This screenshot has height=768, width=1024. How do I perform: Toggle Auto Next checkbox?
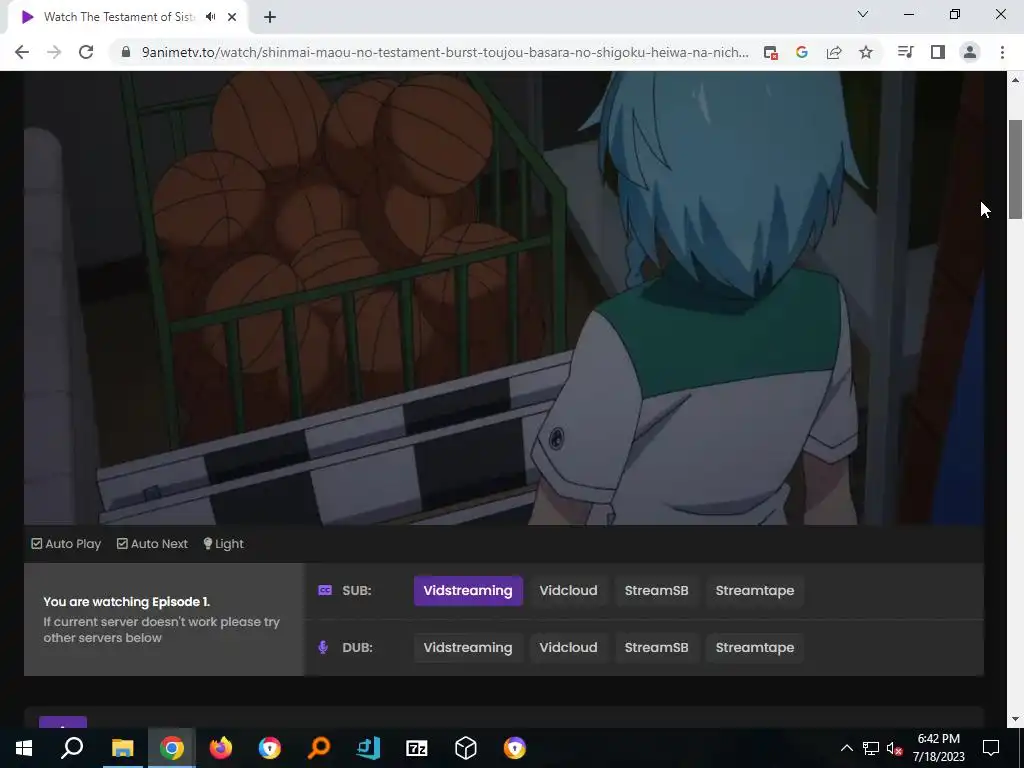[122, 543]
